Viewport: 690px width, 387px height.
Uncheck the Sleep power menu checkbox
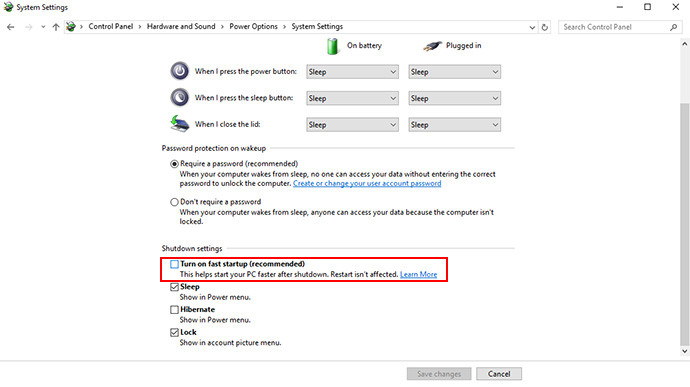174,287
